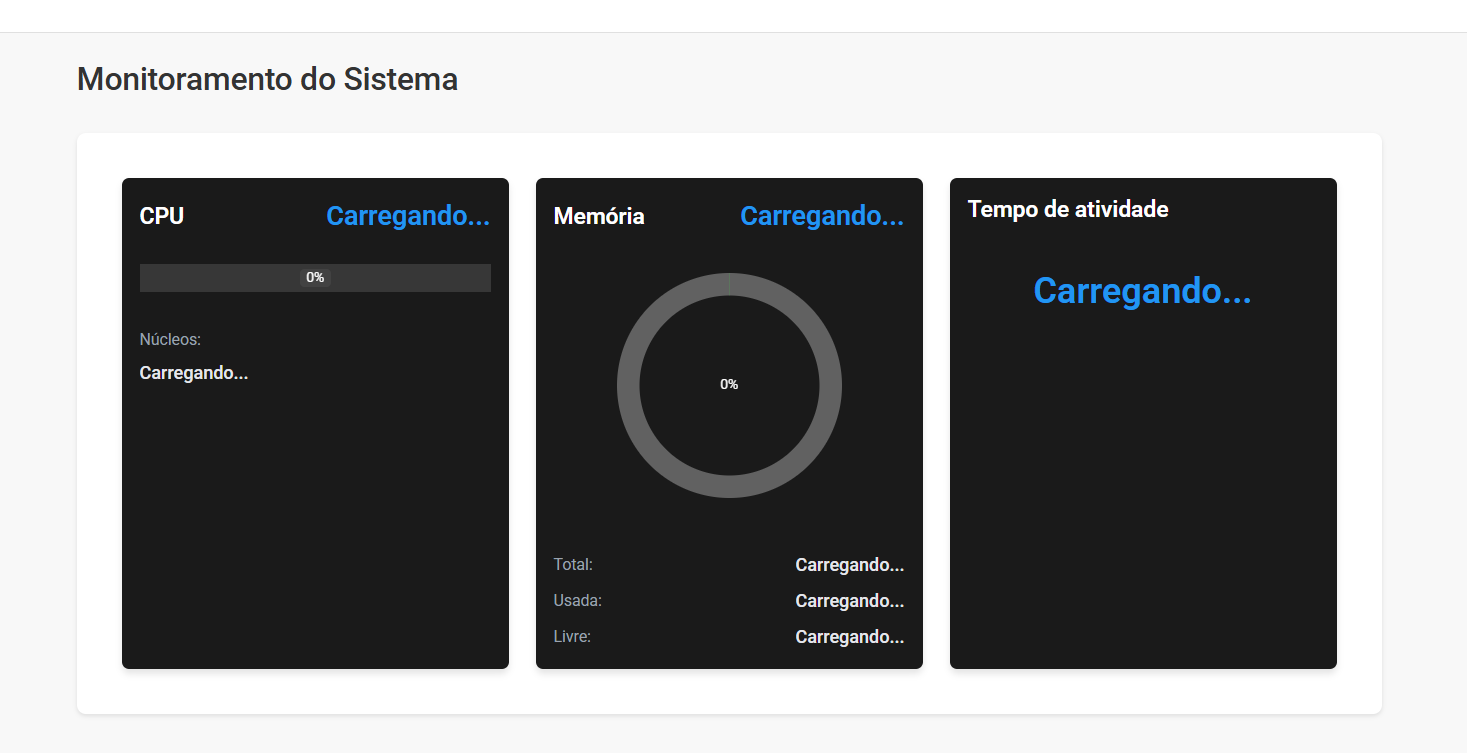Click empty area of Tempo de atividade card
The image size is (1467, 753).
click(1142, 500)
